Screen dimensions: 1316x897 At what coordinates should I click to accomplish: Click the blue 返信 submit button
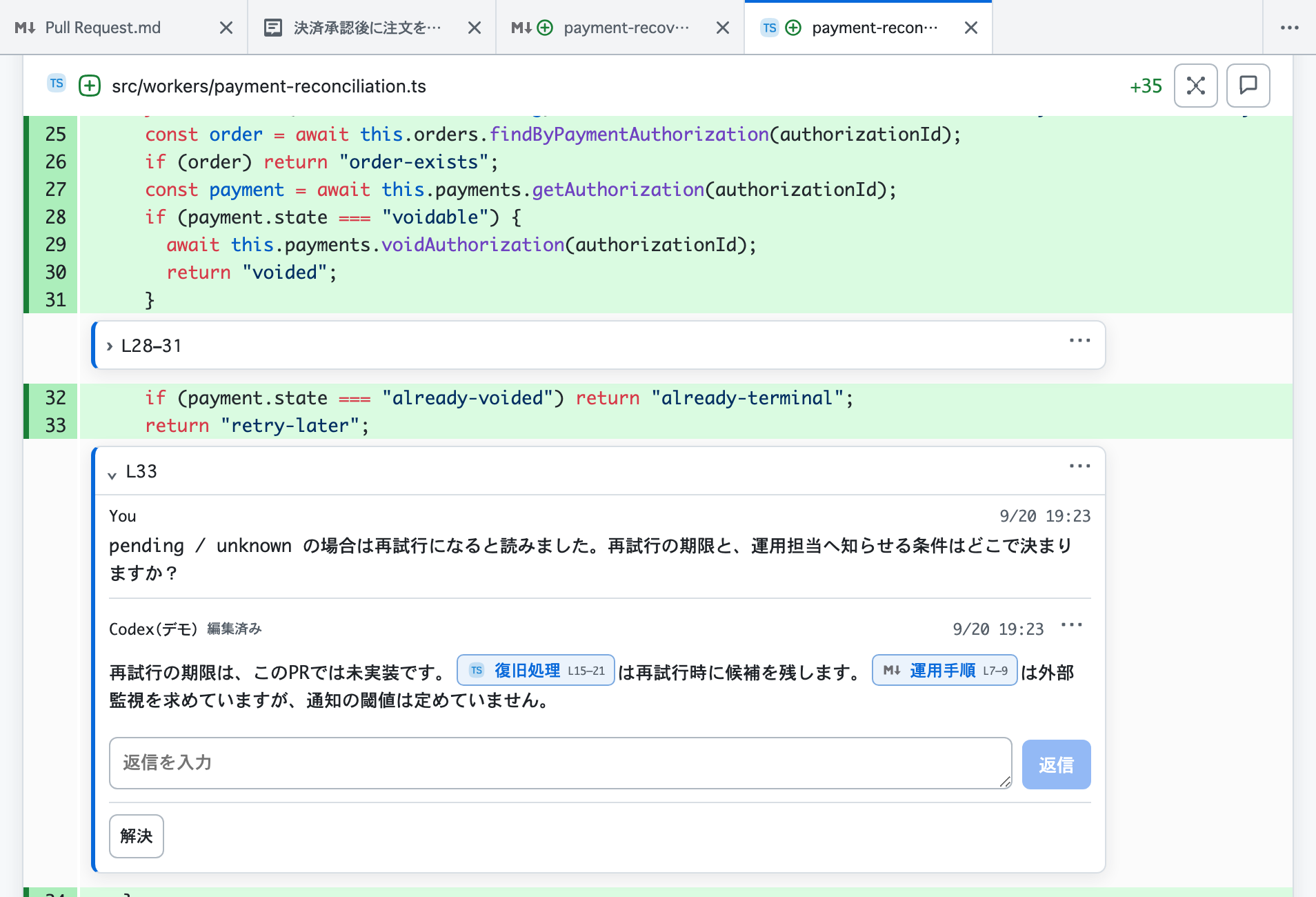(1057, 765)
